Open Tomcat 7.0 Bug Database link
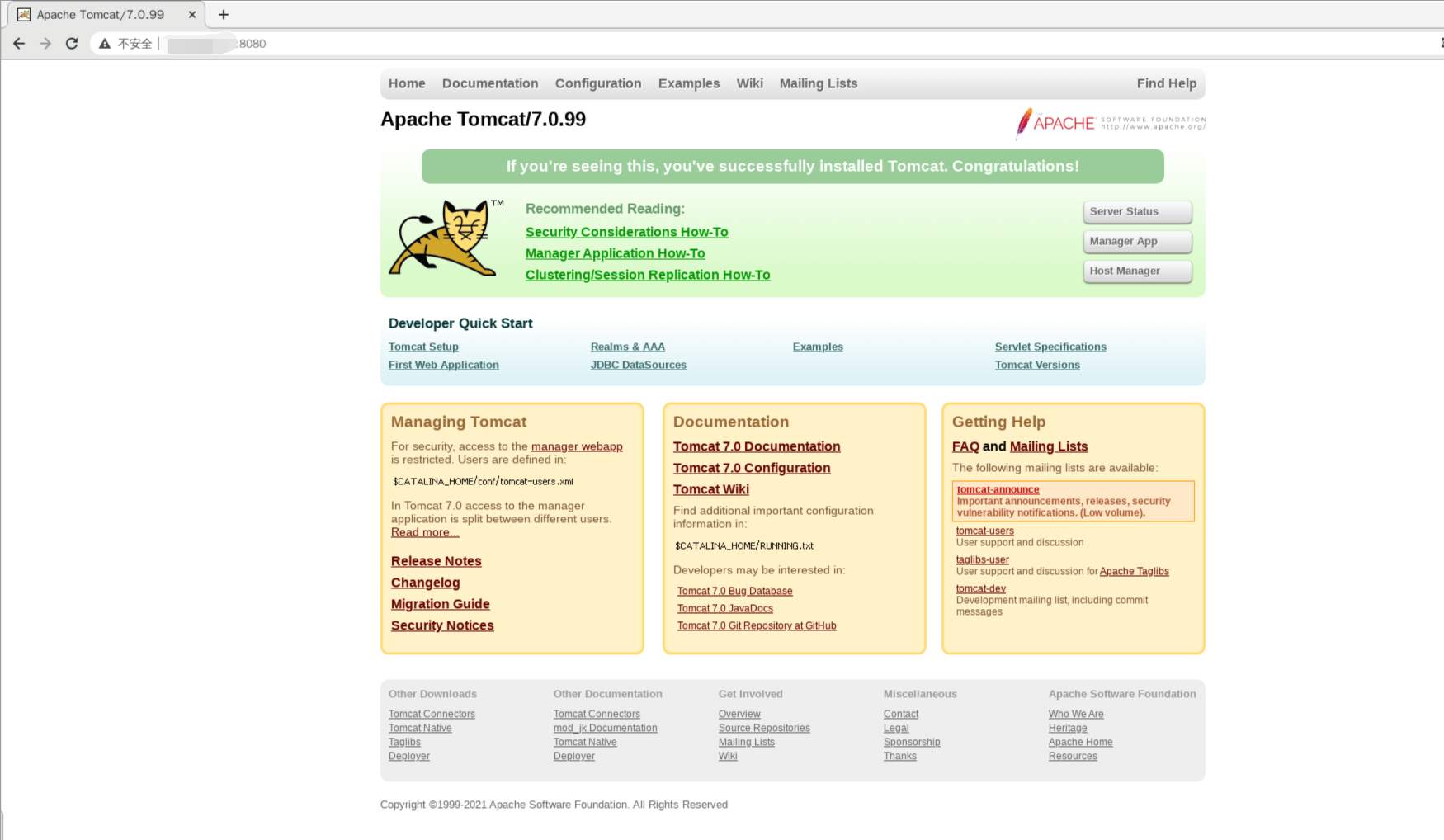This screenshot has height=840, width=1444. click(735, 591)
